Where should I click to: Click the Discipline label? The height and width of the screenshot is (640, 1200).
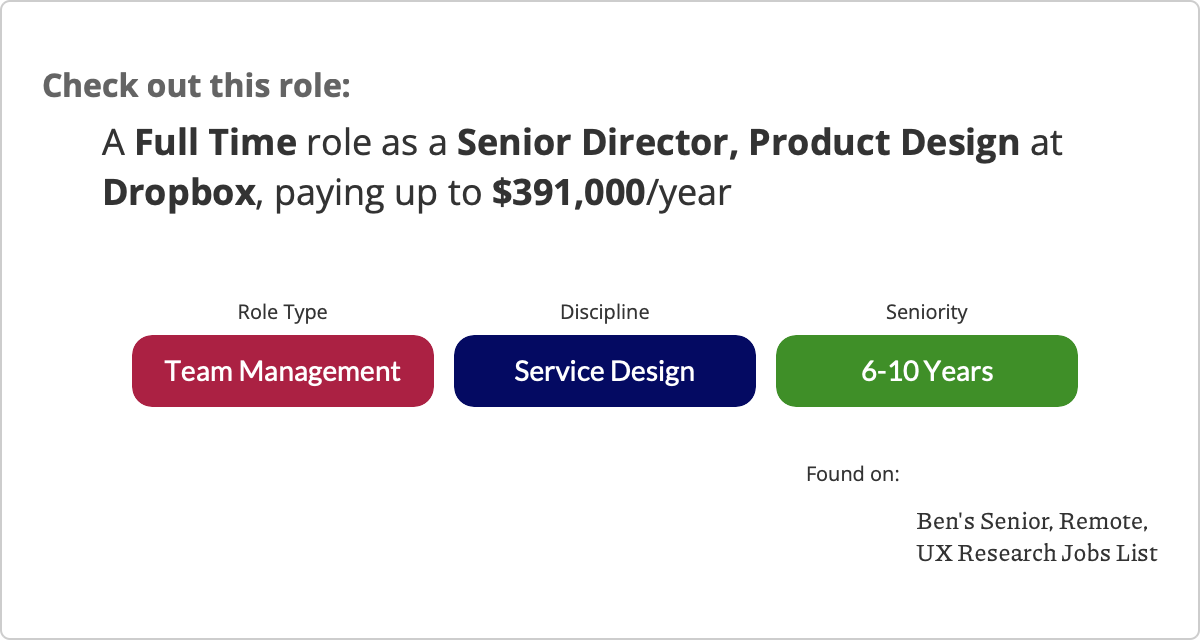[604, 312]
